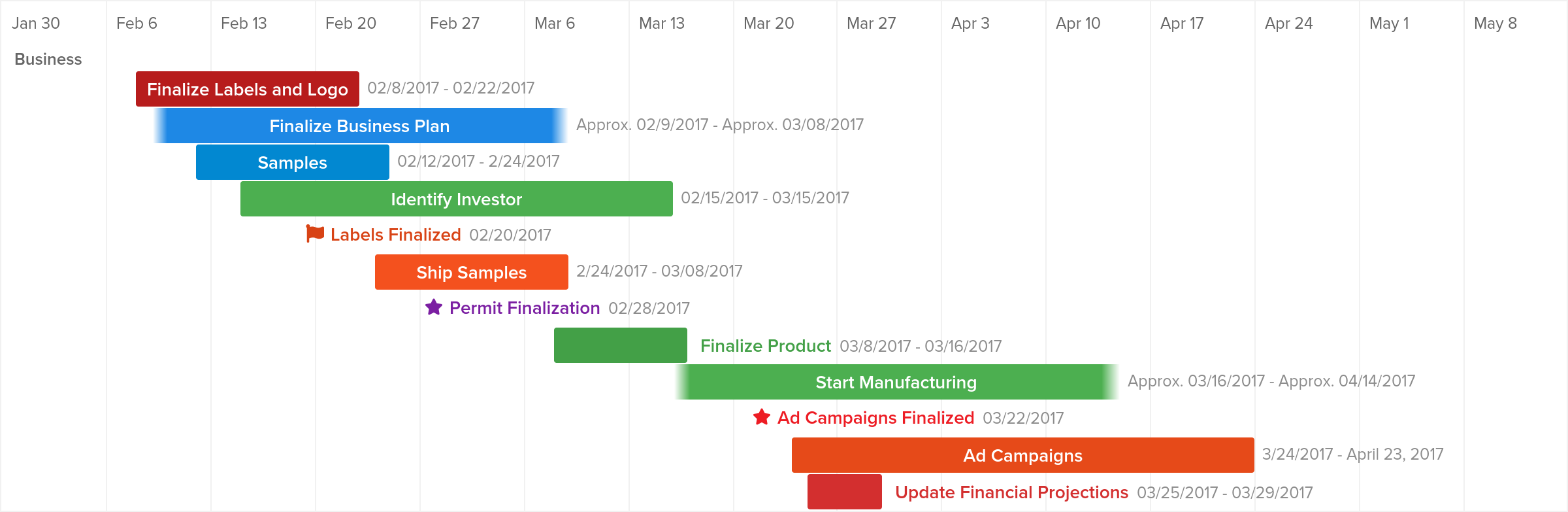Click the Labels Finalized flag icon
This screenshot has width=1568, height=512.
[x=315, y=233]
